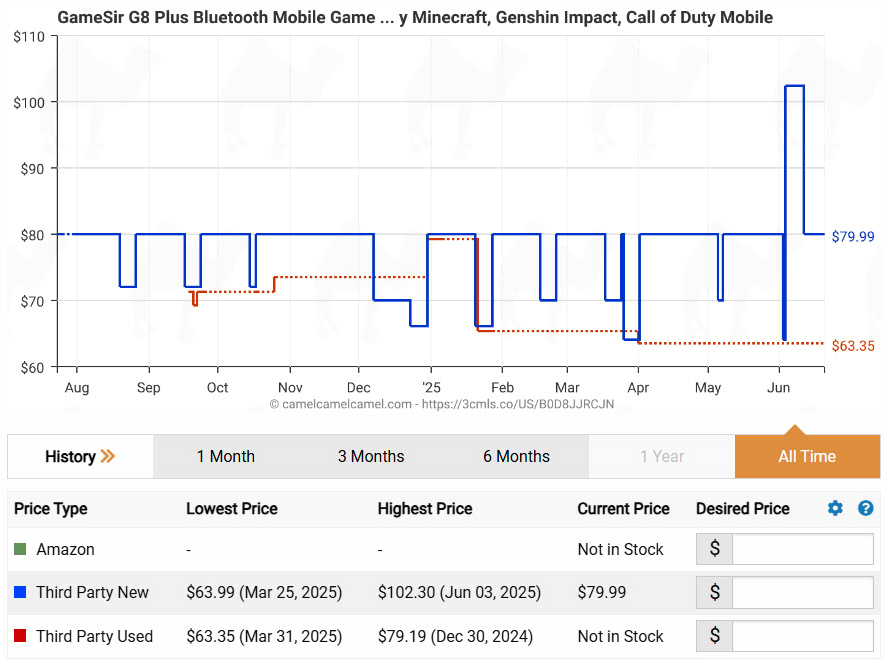Show the 6 Months price history
886x660 pixels.
click(x=516, y=457)
